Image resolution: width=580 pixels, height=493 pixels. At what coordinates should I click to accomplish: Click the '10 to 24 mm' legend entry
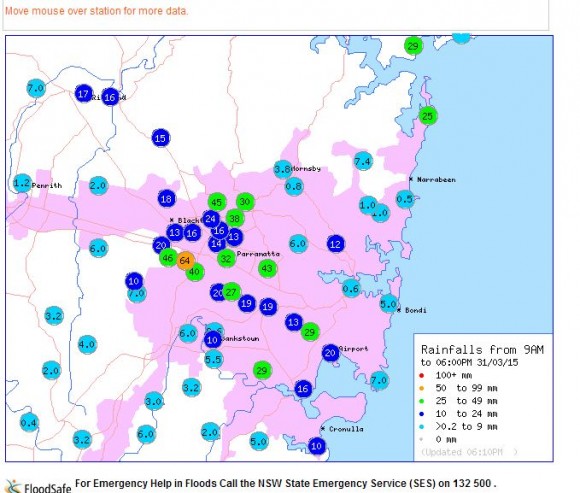tap(466, 414)
